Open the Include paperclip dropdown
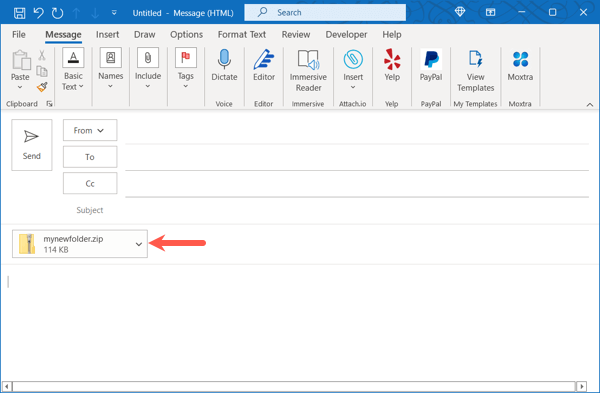 [148, 69]
